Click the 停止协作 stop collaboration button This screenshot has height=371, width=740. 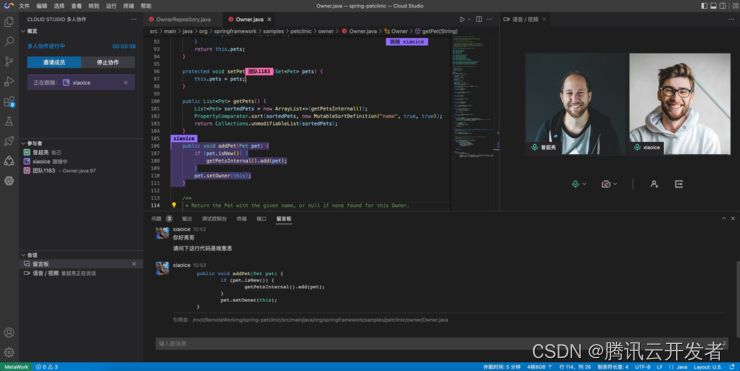point(108,62)
